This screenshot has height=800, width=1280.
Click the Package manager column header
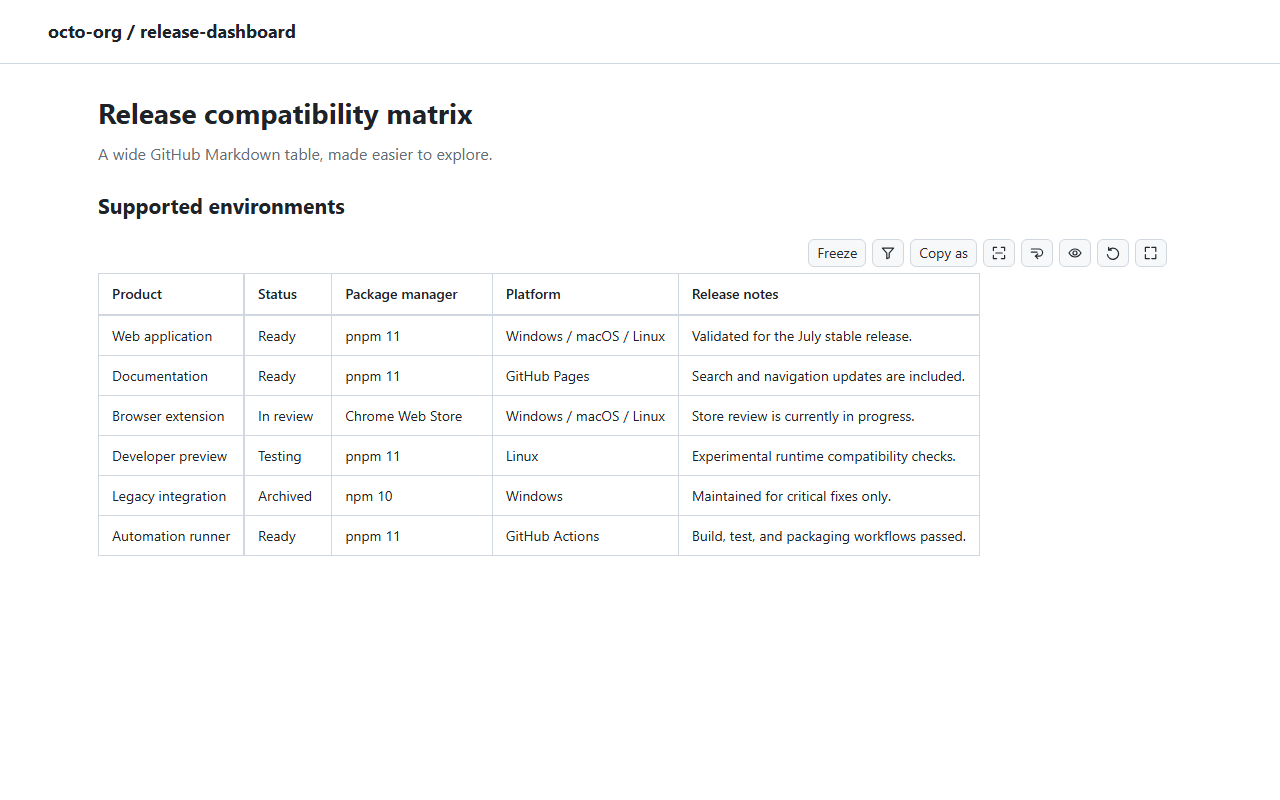[412, 294]
